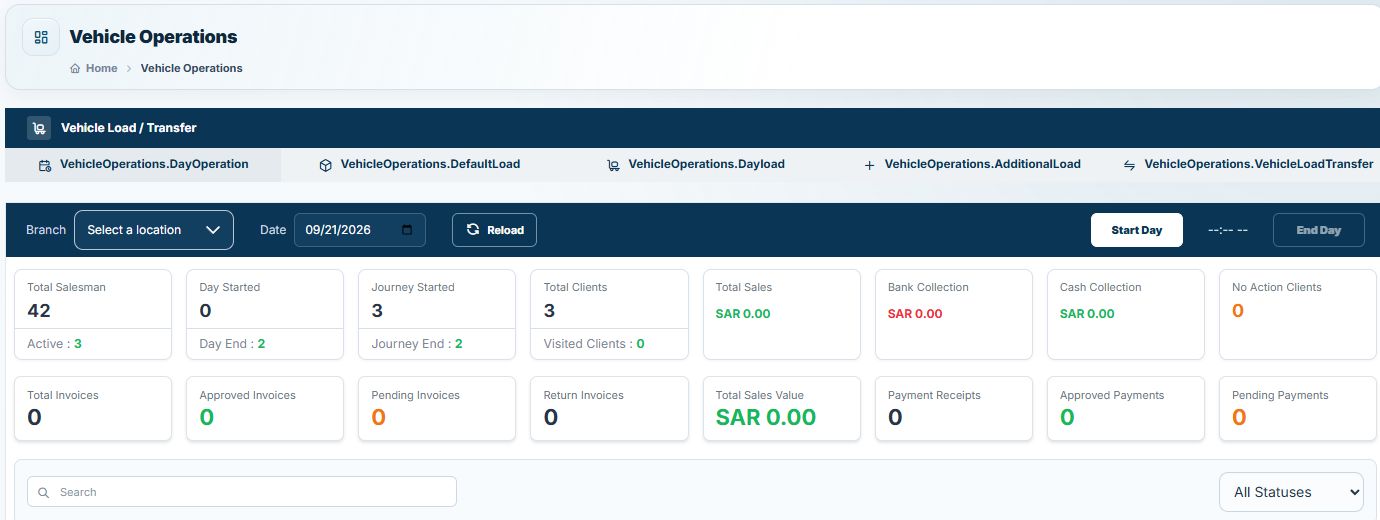Screen dimensions: 1380x520
Task: Click the Dayload tab cart icon
Action: click(613, 165)
